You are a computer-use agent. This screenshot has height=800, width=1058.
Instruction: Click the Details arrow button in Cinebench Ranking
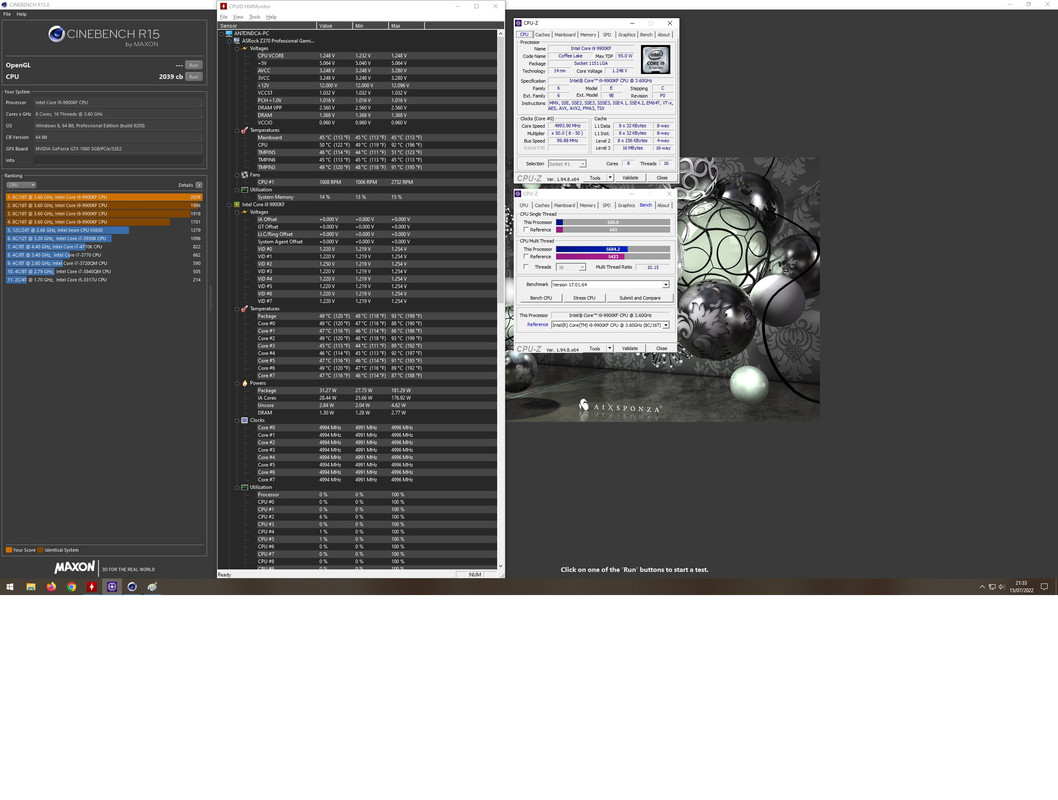[x=199, y=185]
